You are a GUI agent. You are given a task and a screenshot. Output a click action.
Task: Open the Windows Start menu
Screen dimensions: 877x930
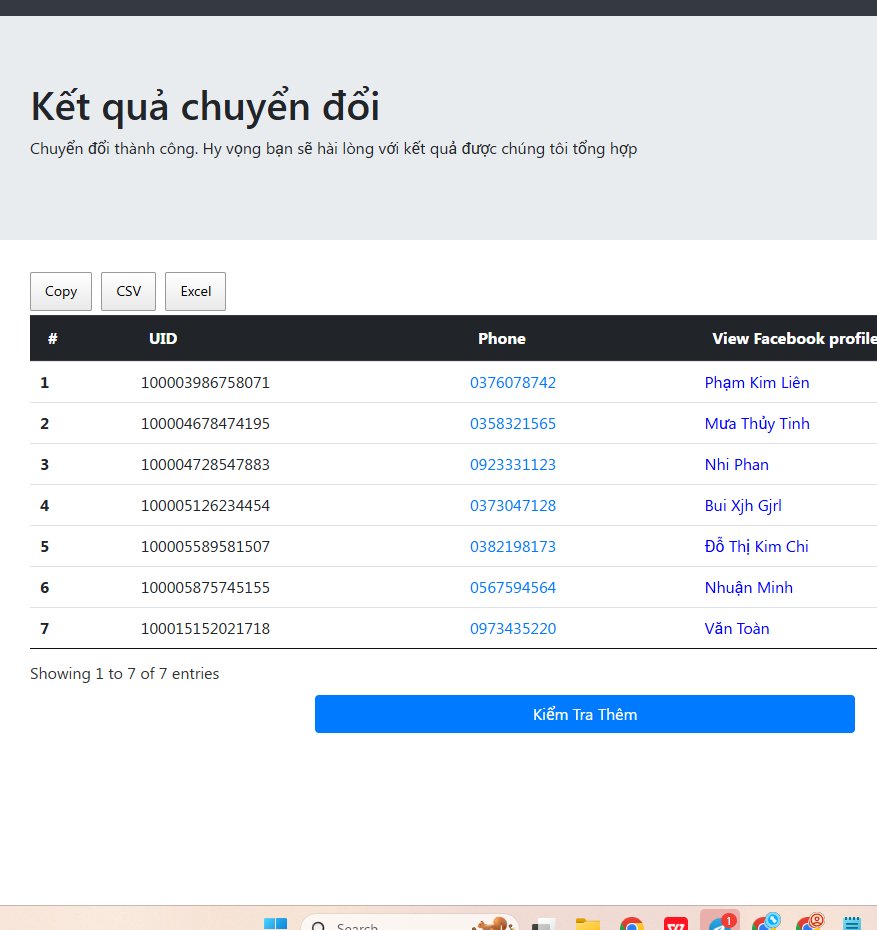(275, 924)
